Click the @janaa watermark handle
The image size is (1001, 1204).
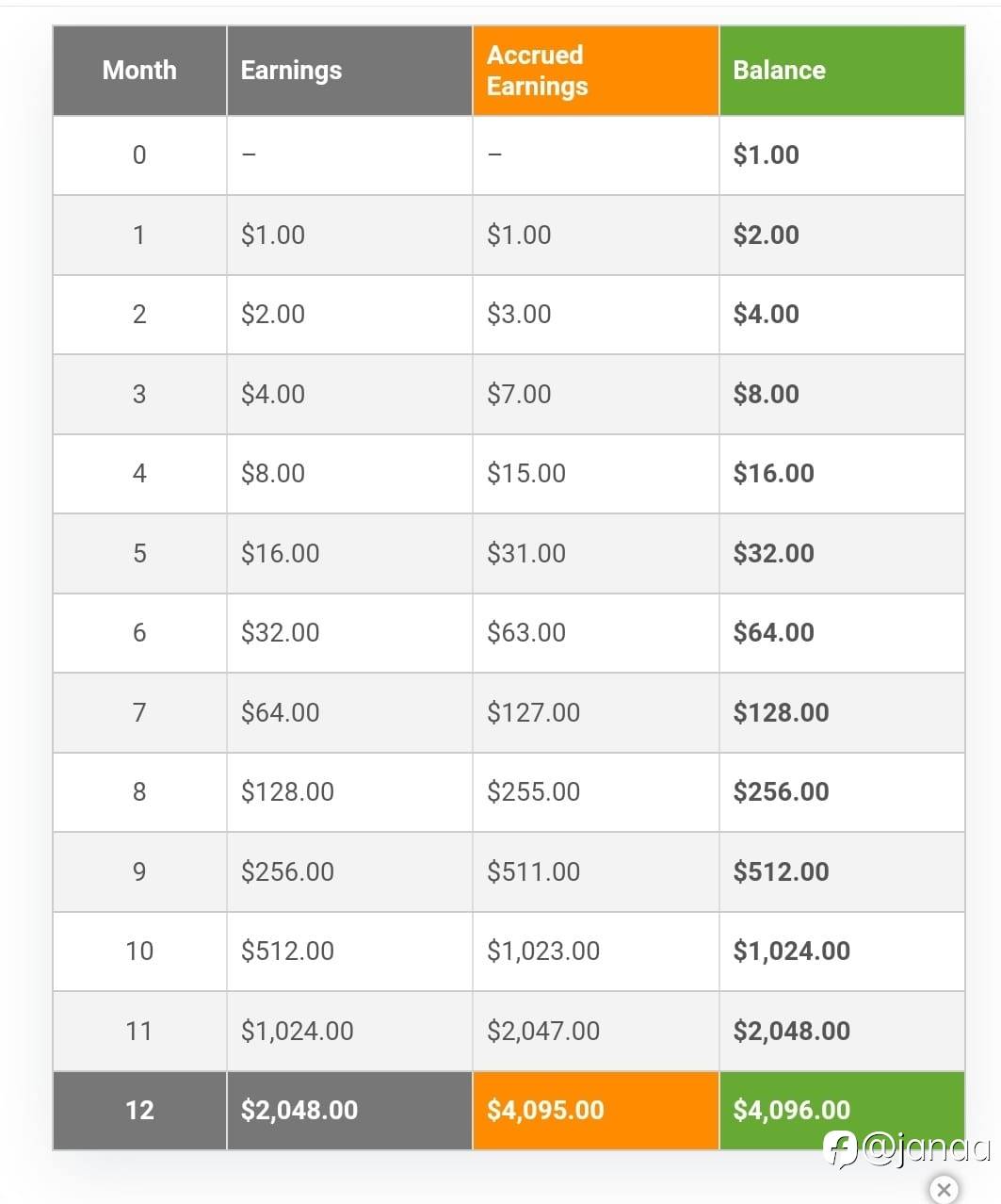point(926,1147)
